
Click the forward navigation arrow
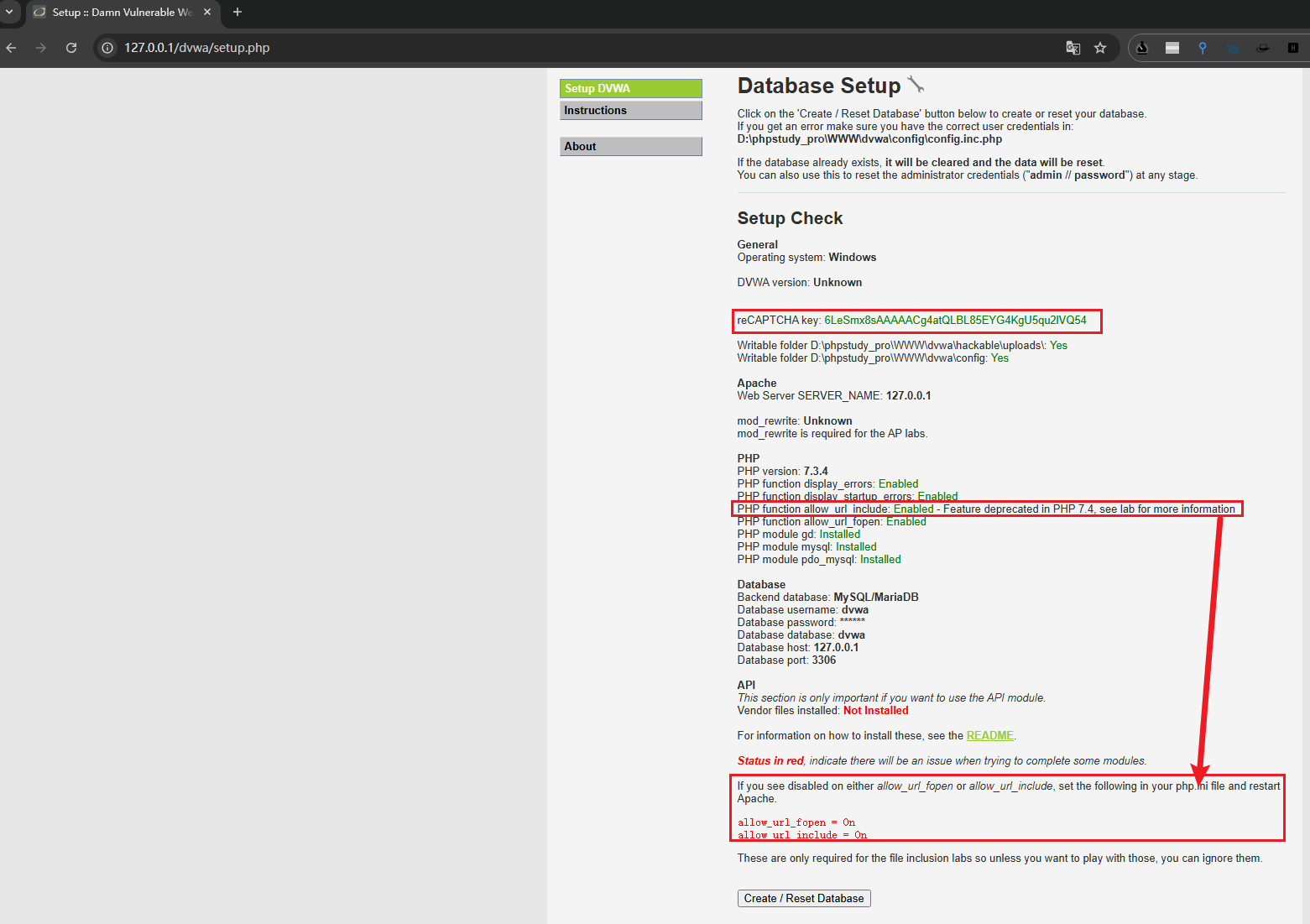[x=40, y=48]
